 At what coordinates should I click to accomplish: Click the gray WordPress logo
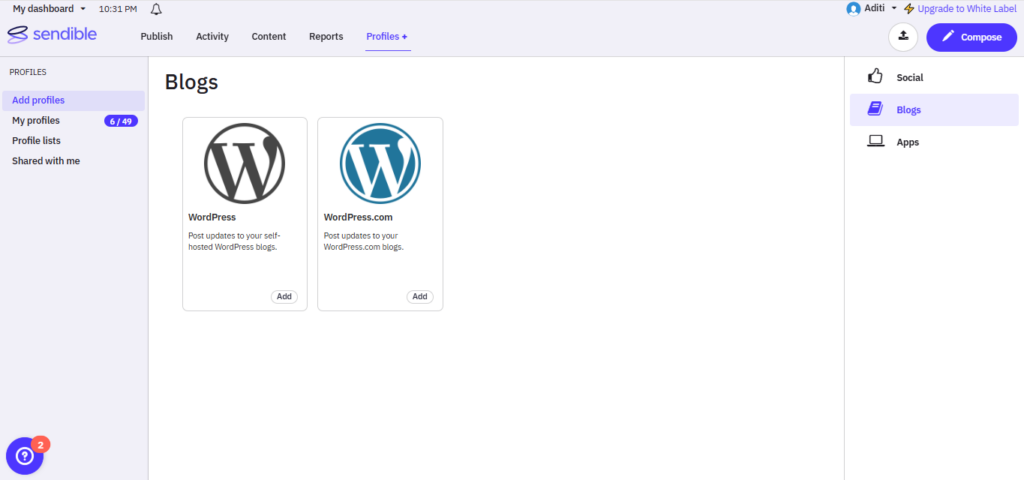(244, 163)
